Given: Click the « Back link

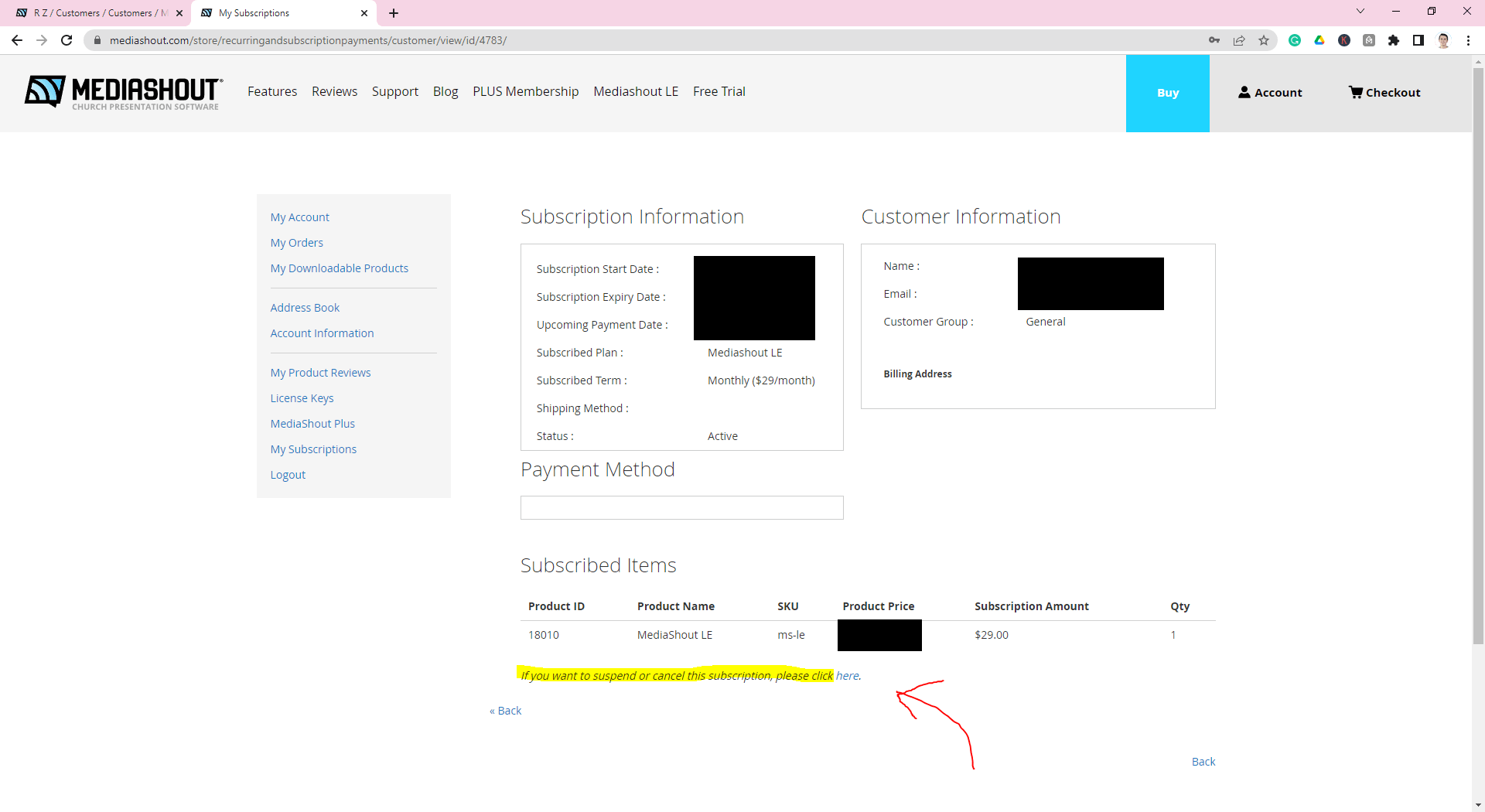Looking at the screenshot, I should coord(505,711).
